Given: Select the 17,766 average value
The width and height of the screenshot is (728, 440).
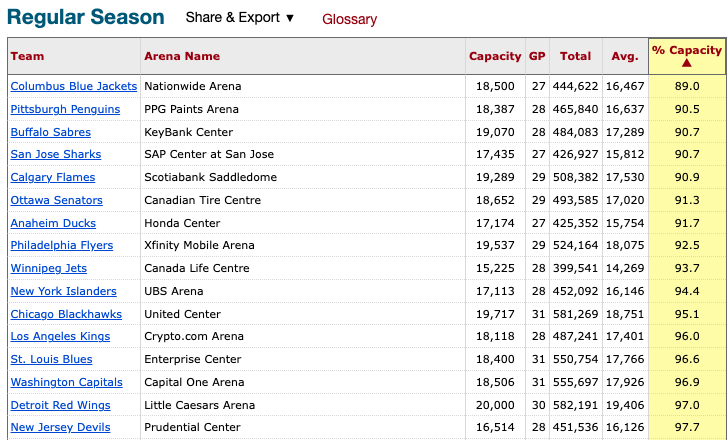Looking at the screenshot, I should 625,359.
